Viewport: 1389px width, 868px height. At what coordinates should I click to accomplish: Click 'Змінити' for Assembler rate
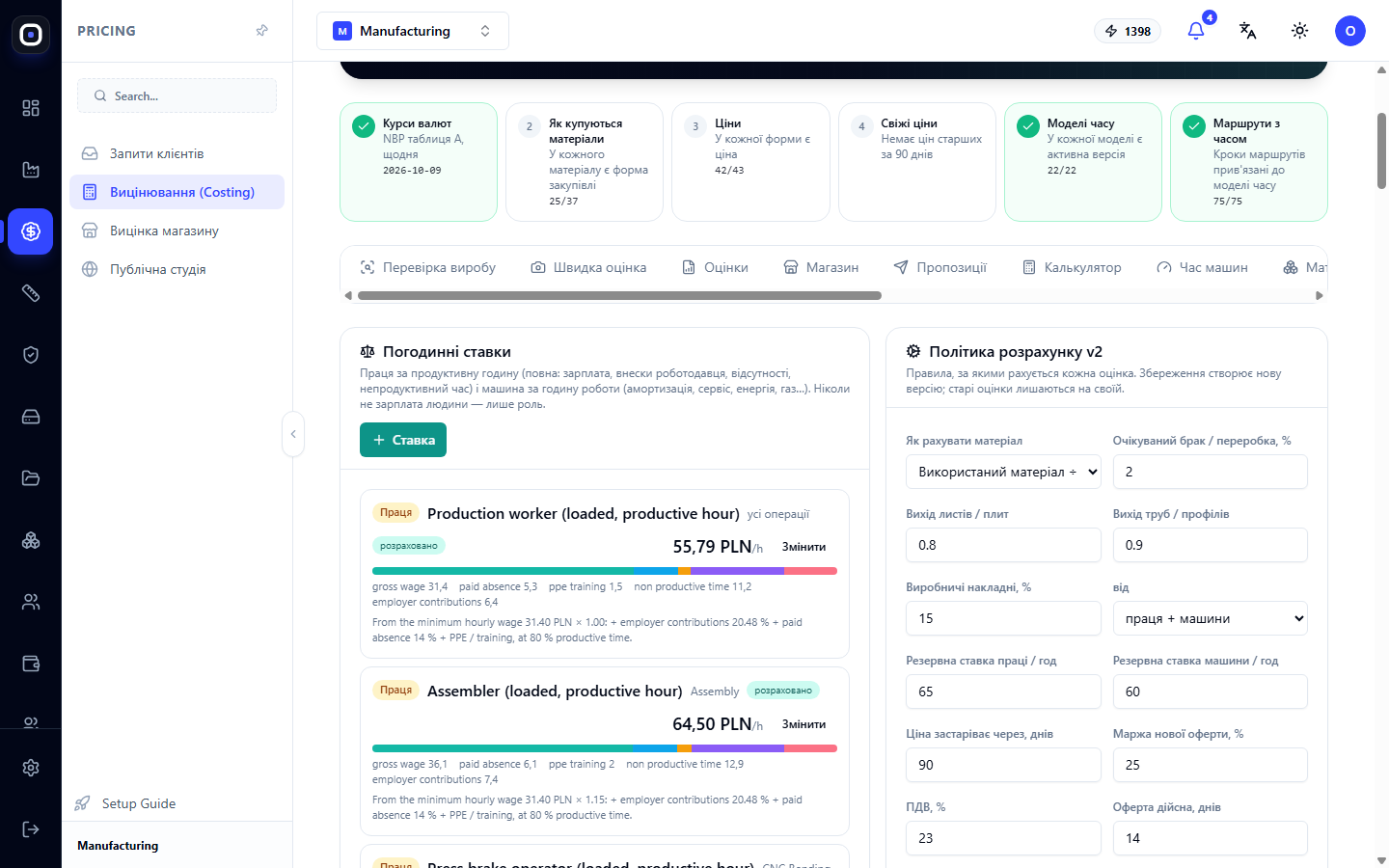click(x=803, y=724)
